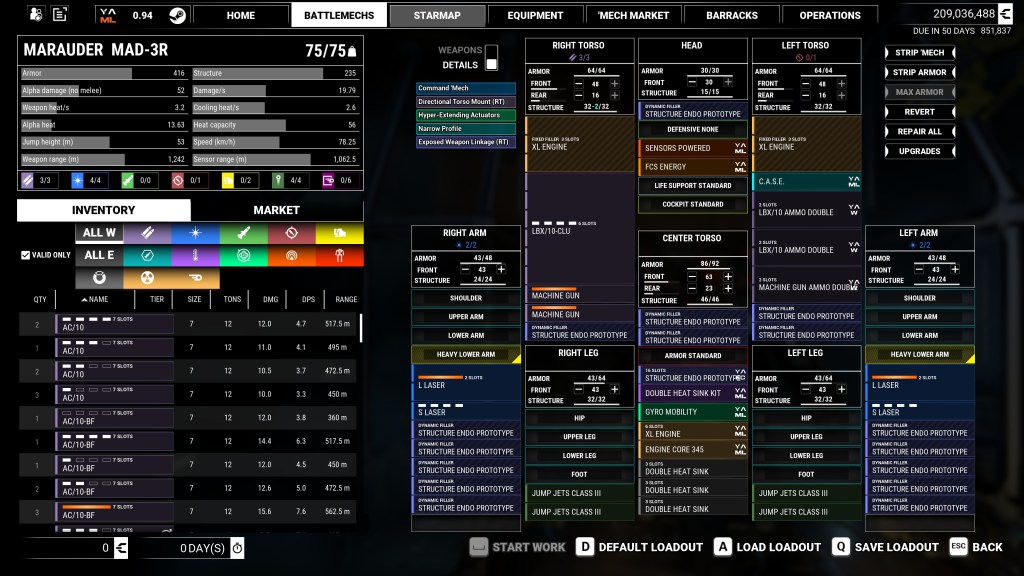Viewport: 1024px width, 576px height.
Task: Open the pilots icon at top left
Action: (36, 15)
